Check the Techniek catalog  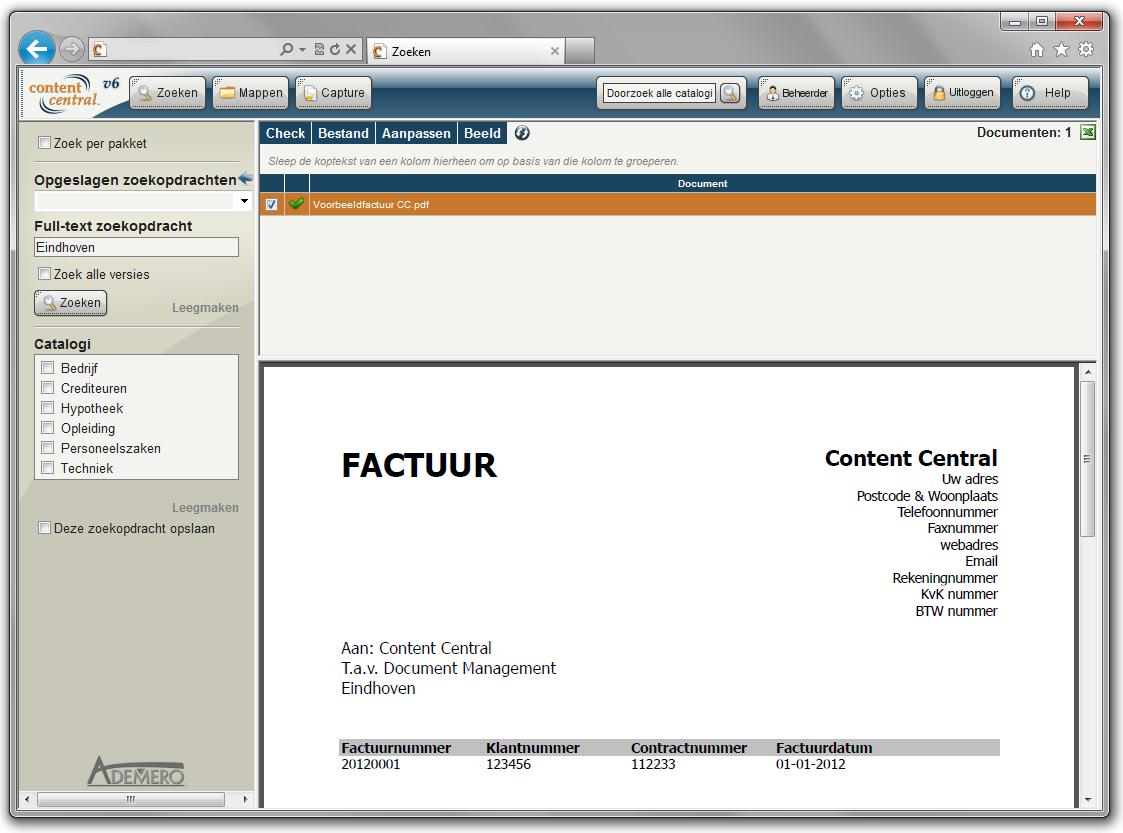[x=48, y=468]
